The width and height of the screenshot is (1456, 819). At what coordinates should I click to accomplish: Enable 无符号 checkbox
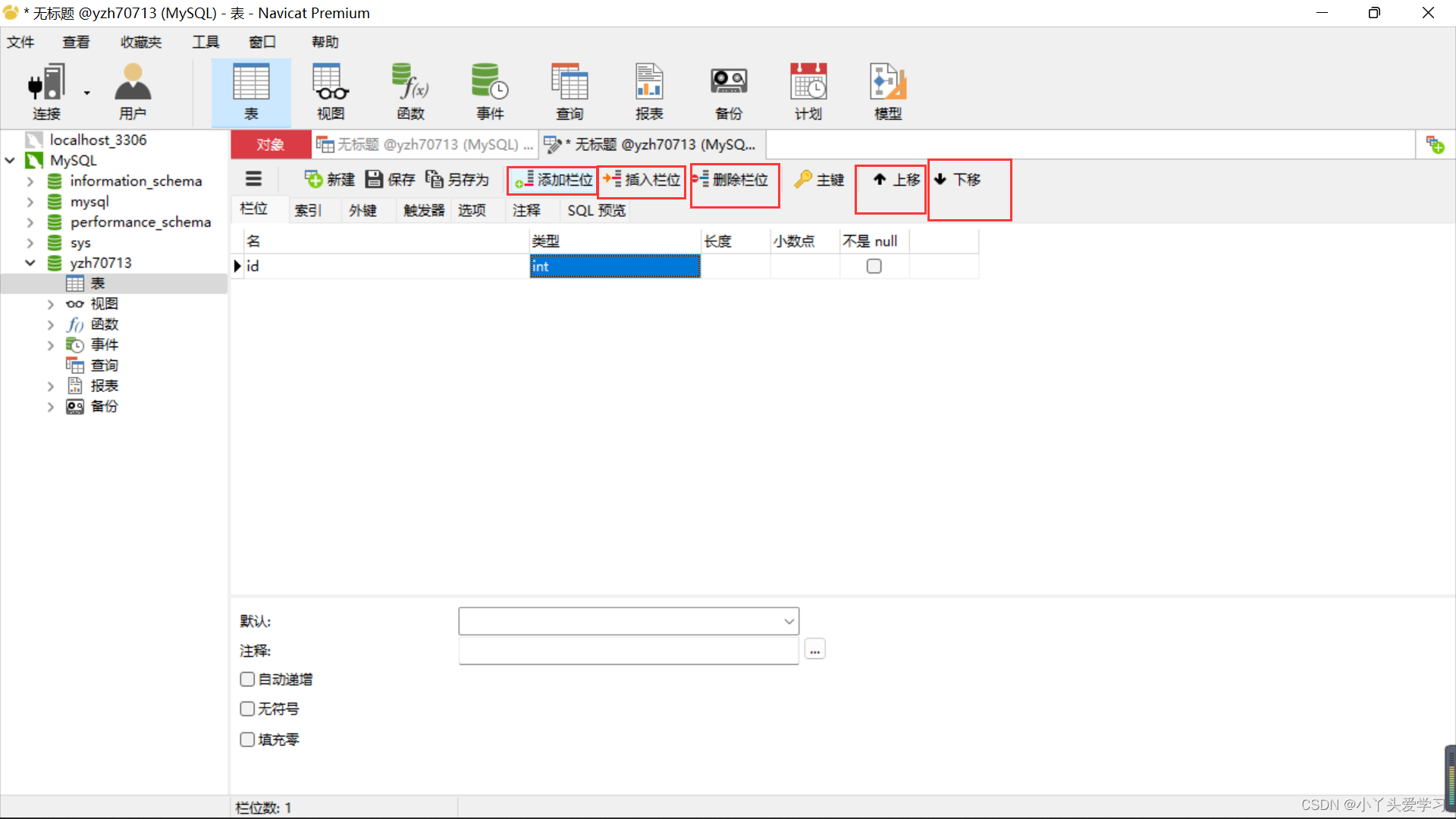[247, 708]
